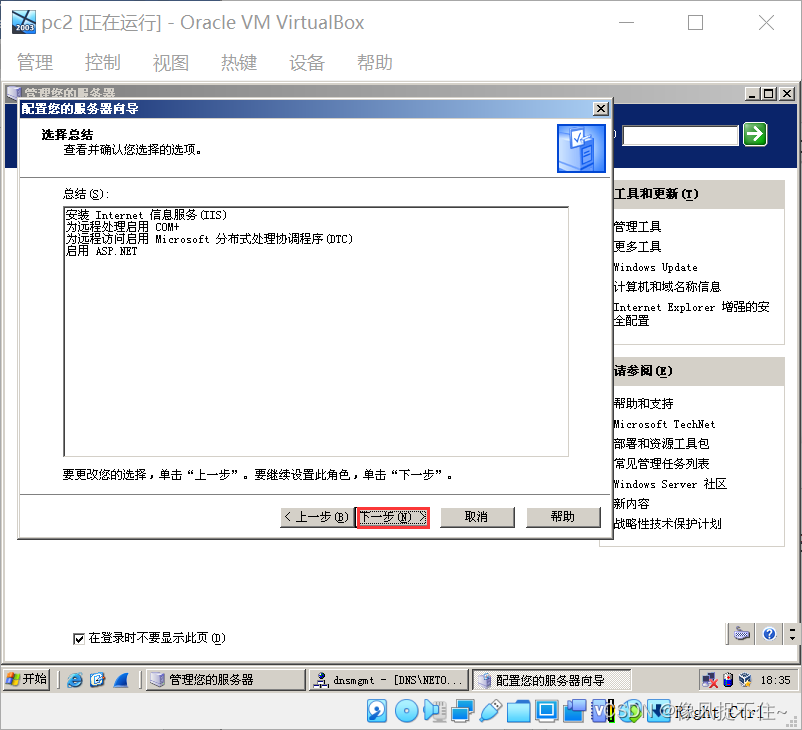Select '安装 Internet 信息服务 (IIS)' summary line
The image size is (802, 730).
click(146, 215)
